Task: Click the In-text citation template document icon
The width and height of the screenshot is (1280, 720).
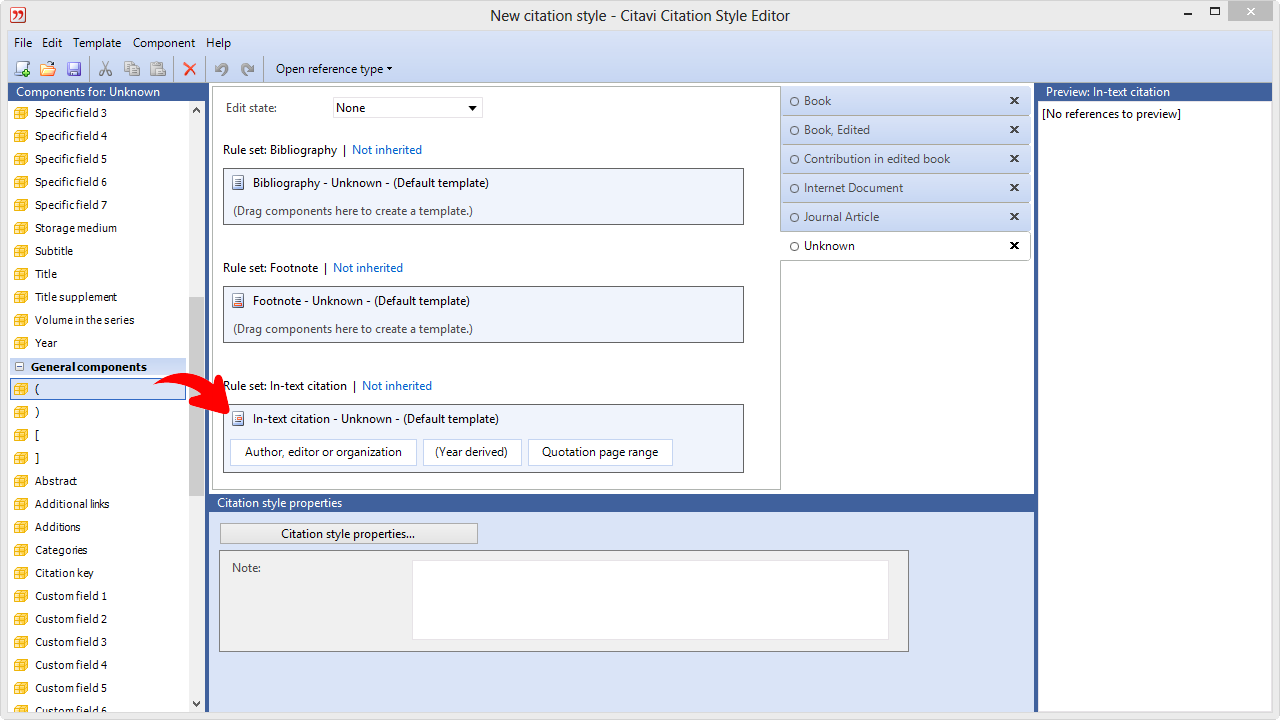Action: point(238,419)
